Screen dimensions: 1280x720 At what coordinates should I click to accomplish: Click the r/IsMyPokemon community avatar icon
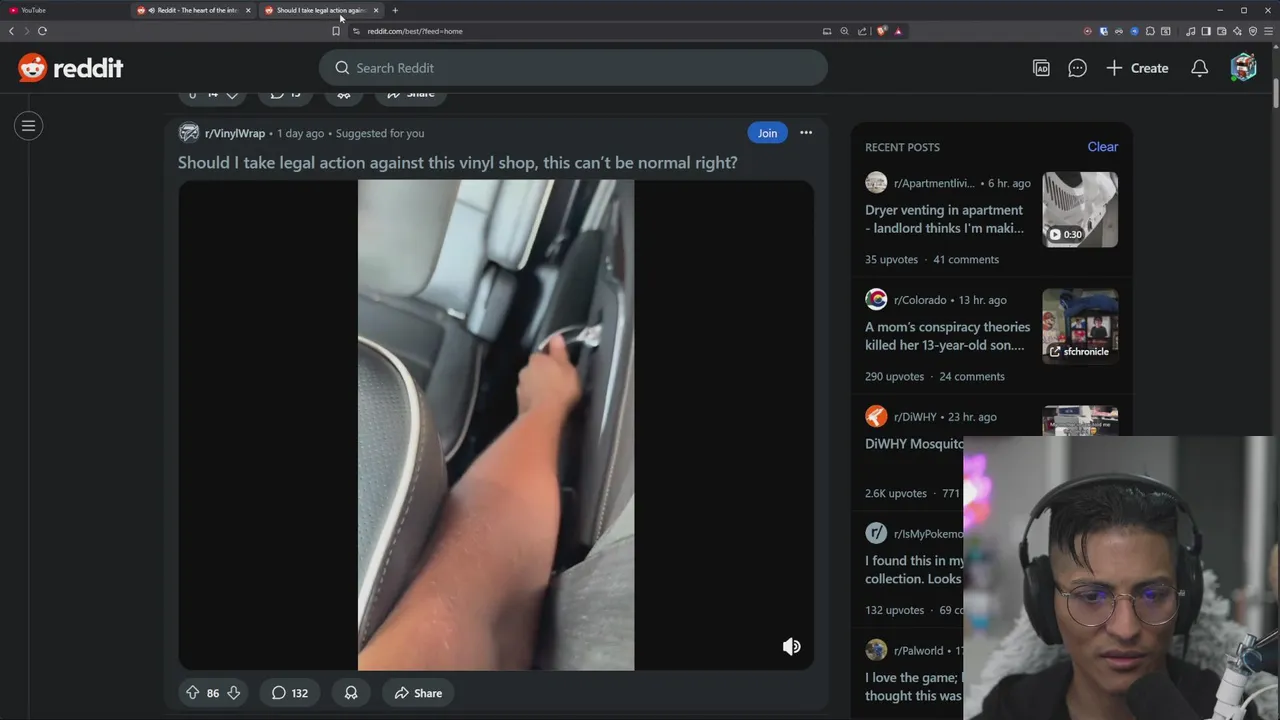pos(876,534)
